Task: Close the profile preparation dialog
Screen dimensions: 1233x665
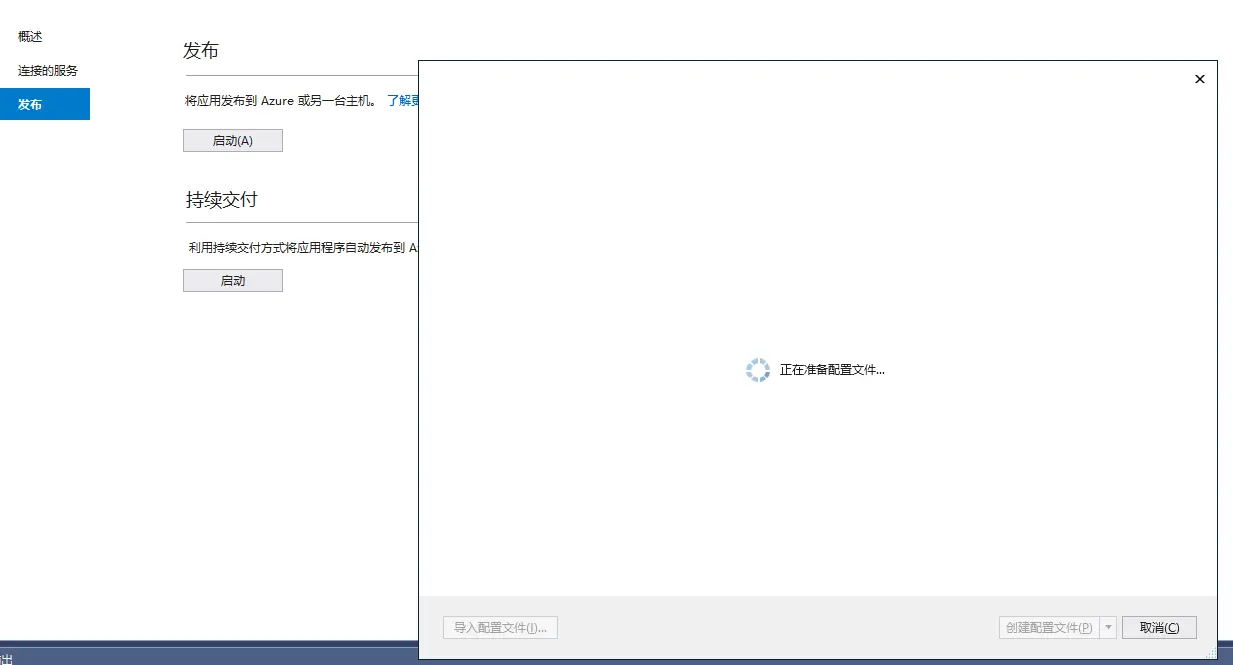Action: tap(1199, 79)
